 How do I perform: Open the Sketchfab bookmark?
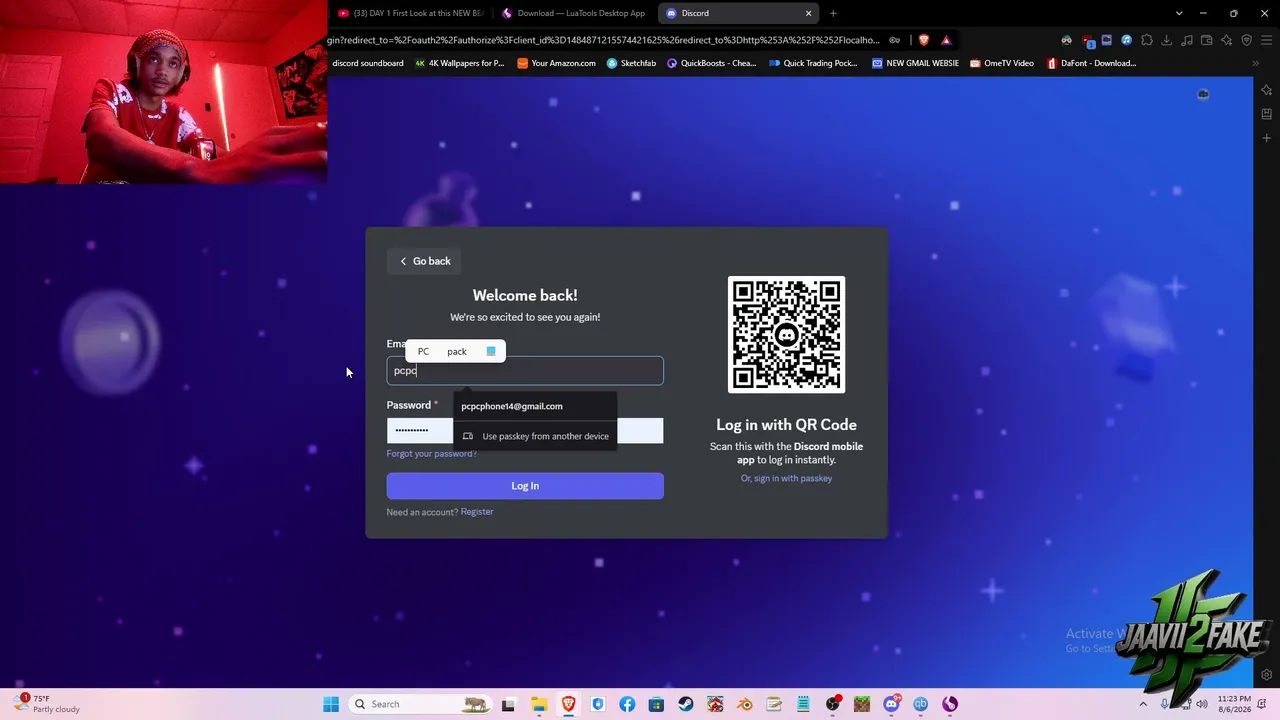coord(630,63)
